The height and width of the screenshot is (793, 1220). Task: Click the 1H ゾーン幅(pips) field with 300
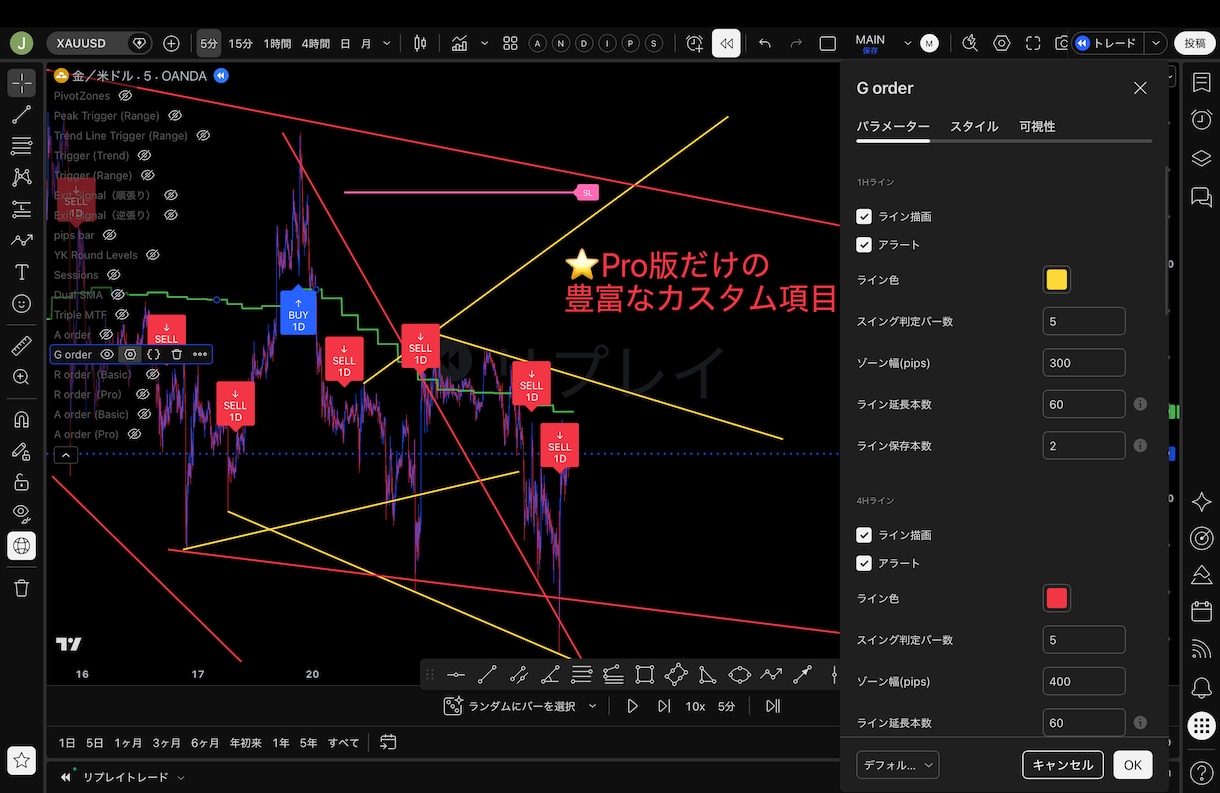click(1084, 363)
